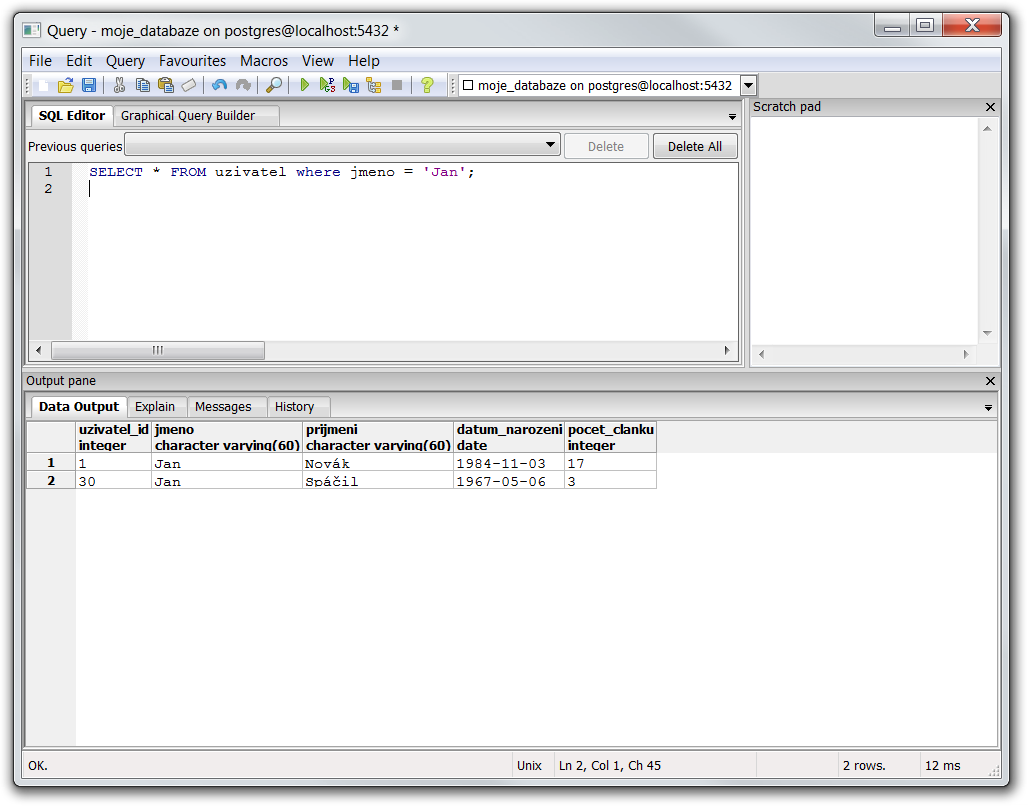Screen dimensions: 1028x806
Task: Open help with the yellow question mark icon
Action: pos(427,86)
